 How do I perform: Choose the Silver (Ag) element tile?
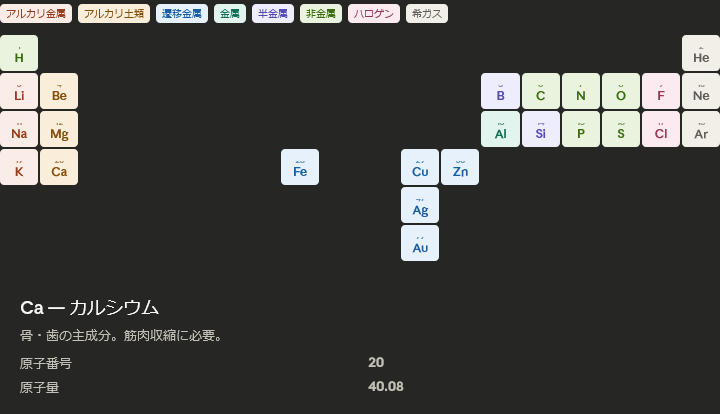coord(420,205)
